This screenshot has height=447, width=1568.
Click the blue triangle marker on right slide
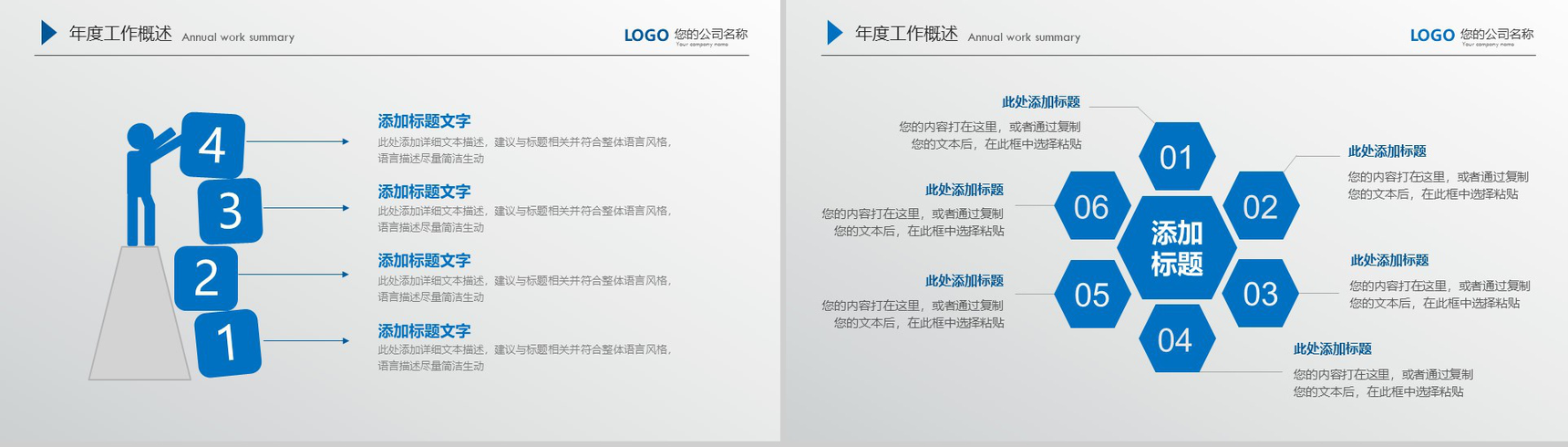tap(834, 34)
